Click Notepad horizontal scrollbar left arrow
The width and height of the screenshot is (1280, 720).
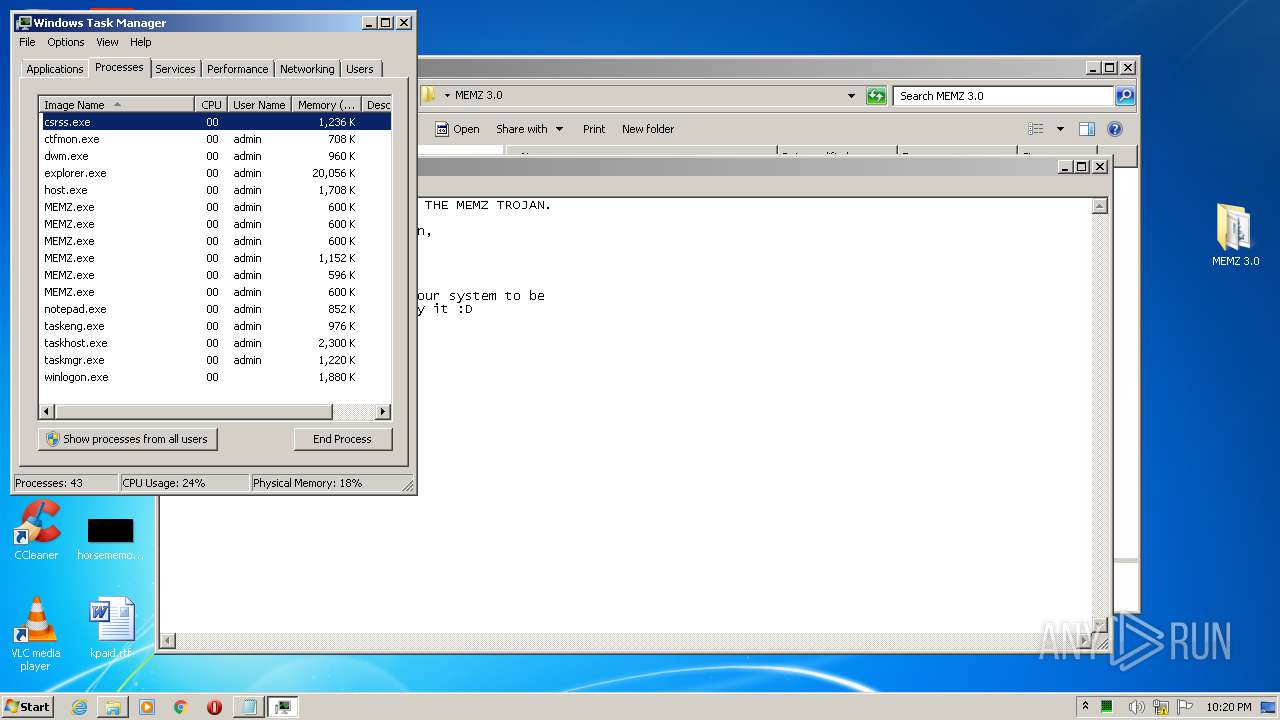168,641
